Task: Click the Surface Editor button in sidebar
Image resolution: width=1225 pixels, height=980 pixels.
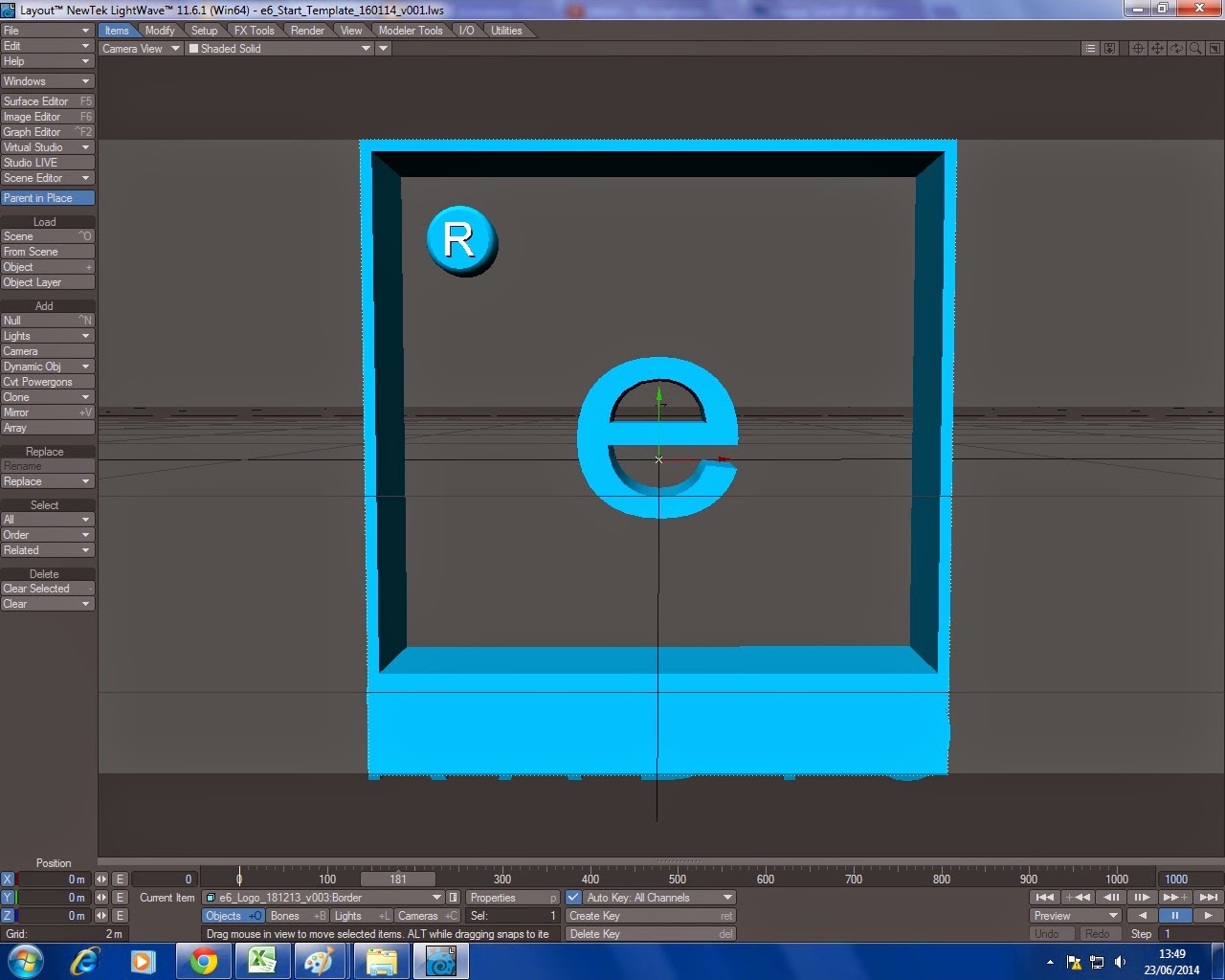Action: (43, 100)
